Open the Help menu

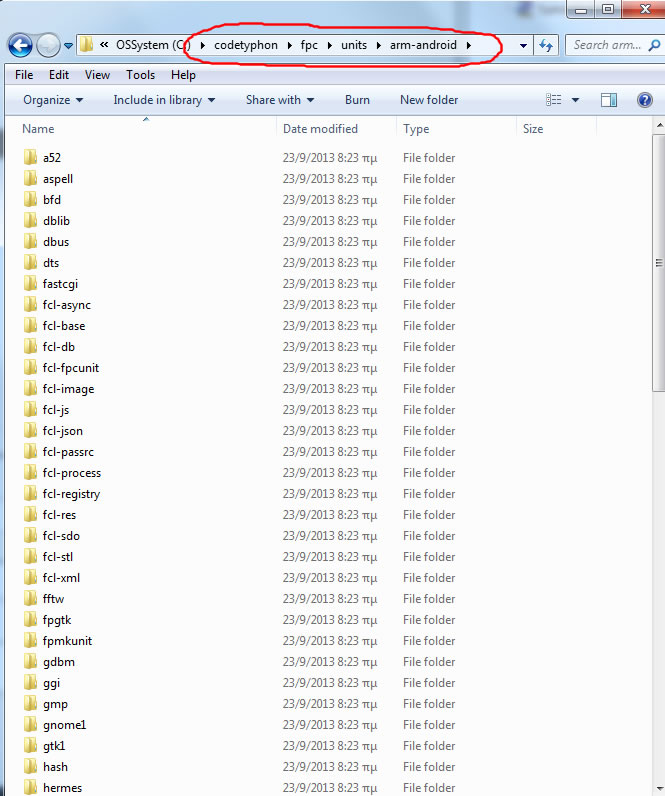click(183, 75)
